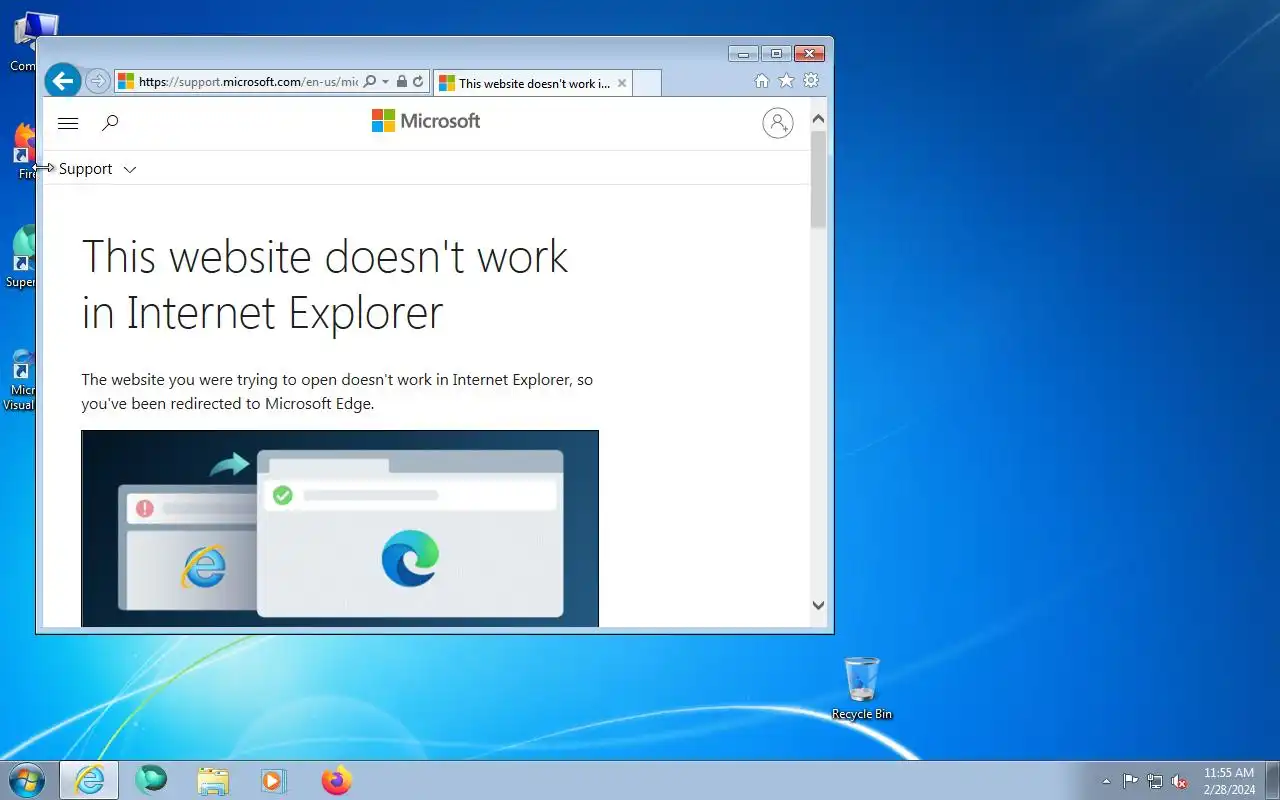Select the Recycle Bin desktop icon
The image size is (1280, 800).
pos(862,688)
